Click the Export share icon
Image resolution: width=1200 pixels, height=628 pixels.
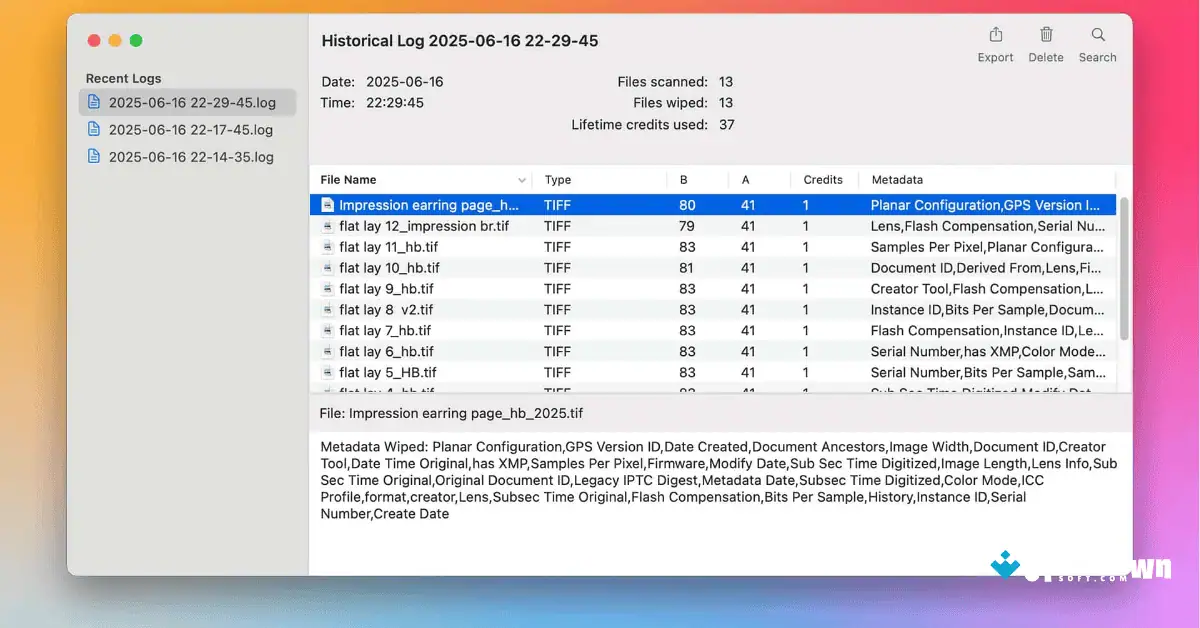995,40
